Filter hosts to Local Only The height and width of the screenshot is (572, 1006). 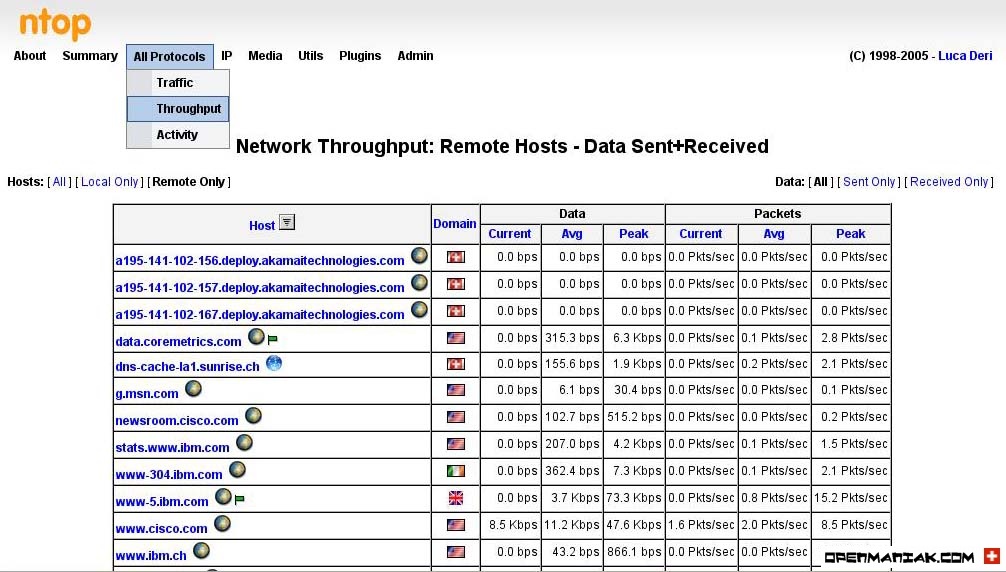point(110,182)
